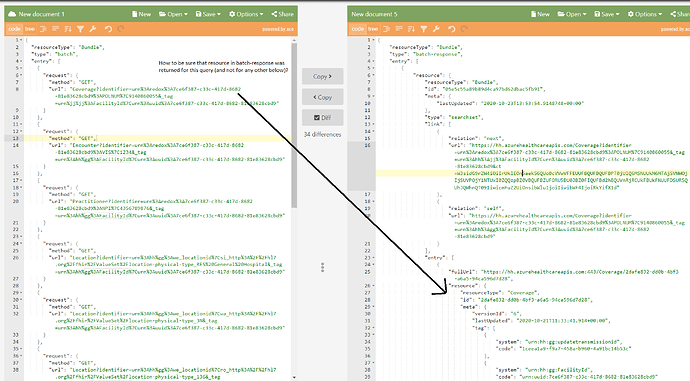Viewport: 690px width, 381px height.
Task: Click the 'New document 5' title
Action: click(374, 14)
